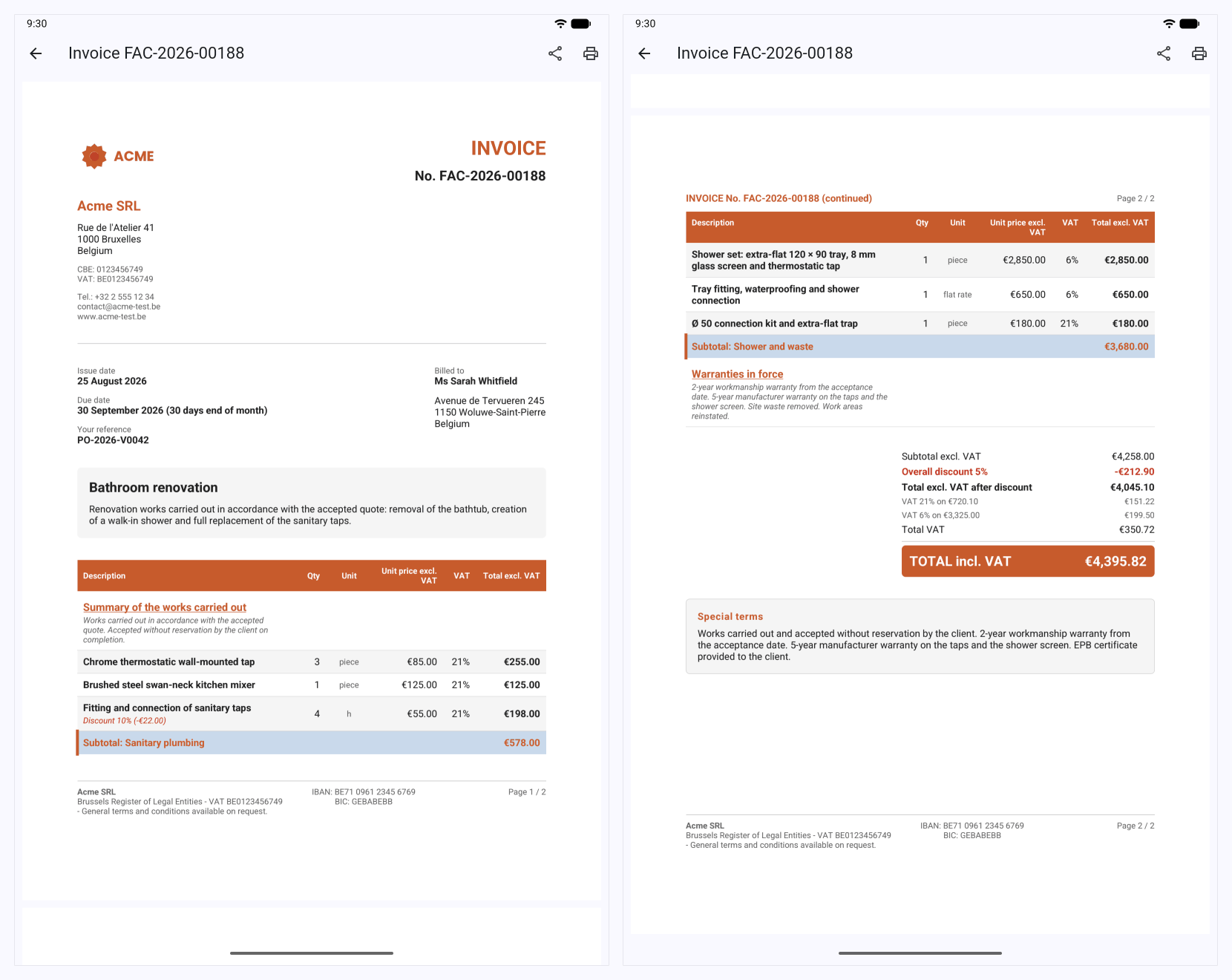Tap the 'Overall discount 5%' line
This screenshot has width=1232, height=980.
1028,472
